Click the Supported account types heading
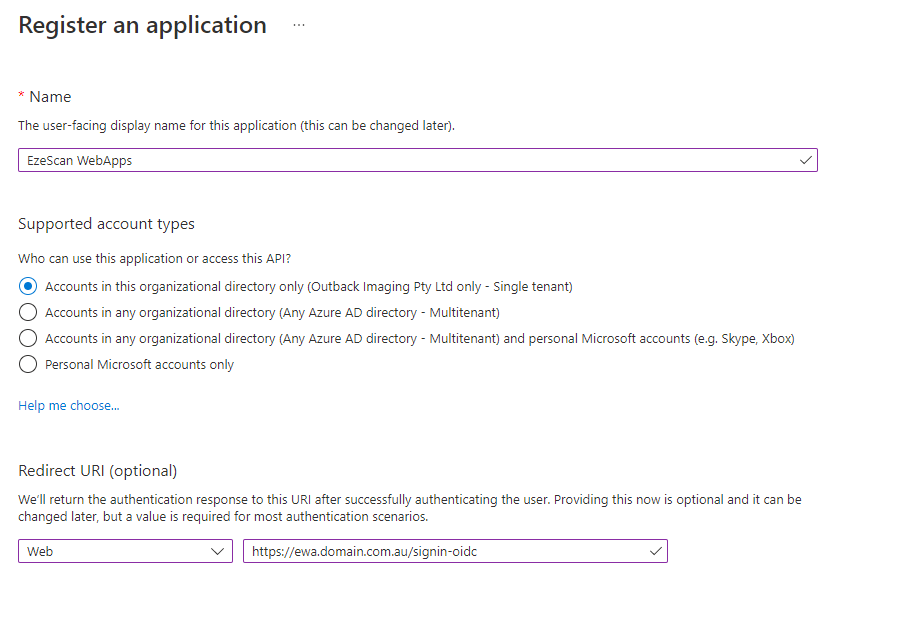The image size is (919, 627). [106, 224]
